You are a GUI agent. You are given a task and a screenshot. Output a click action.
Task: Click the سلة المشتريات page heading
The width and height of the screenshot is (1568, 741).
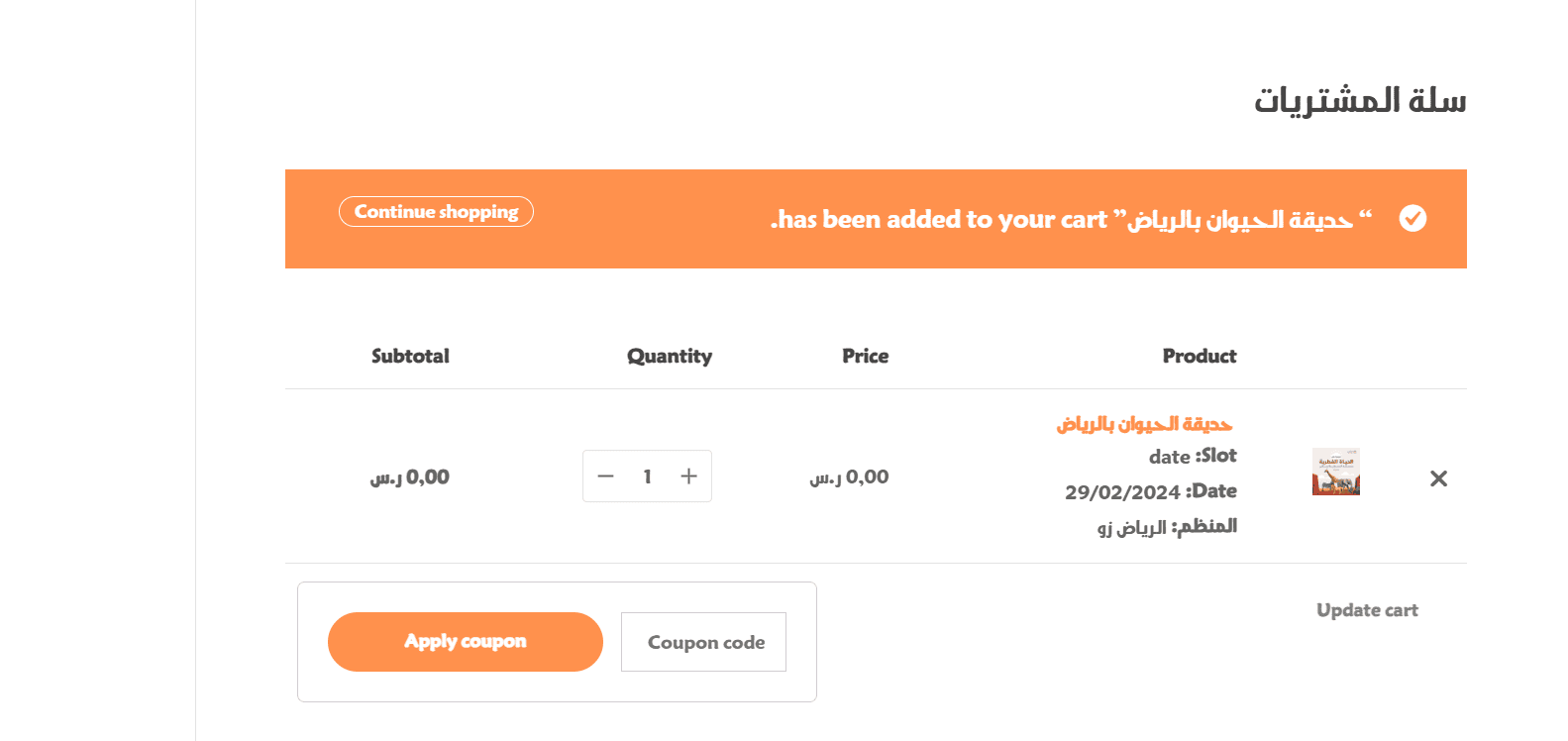(x=1360, y=100)
